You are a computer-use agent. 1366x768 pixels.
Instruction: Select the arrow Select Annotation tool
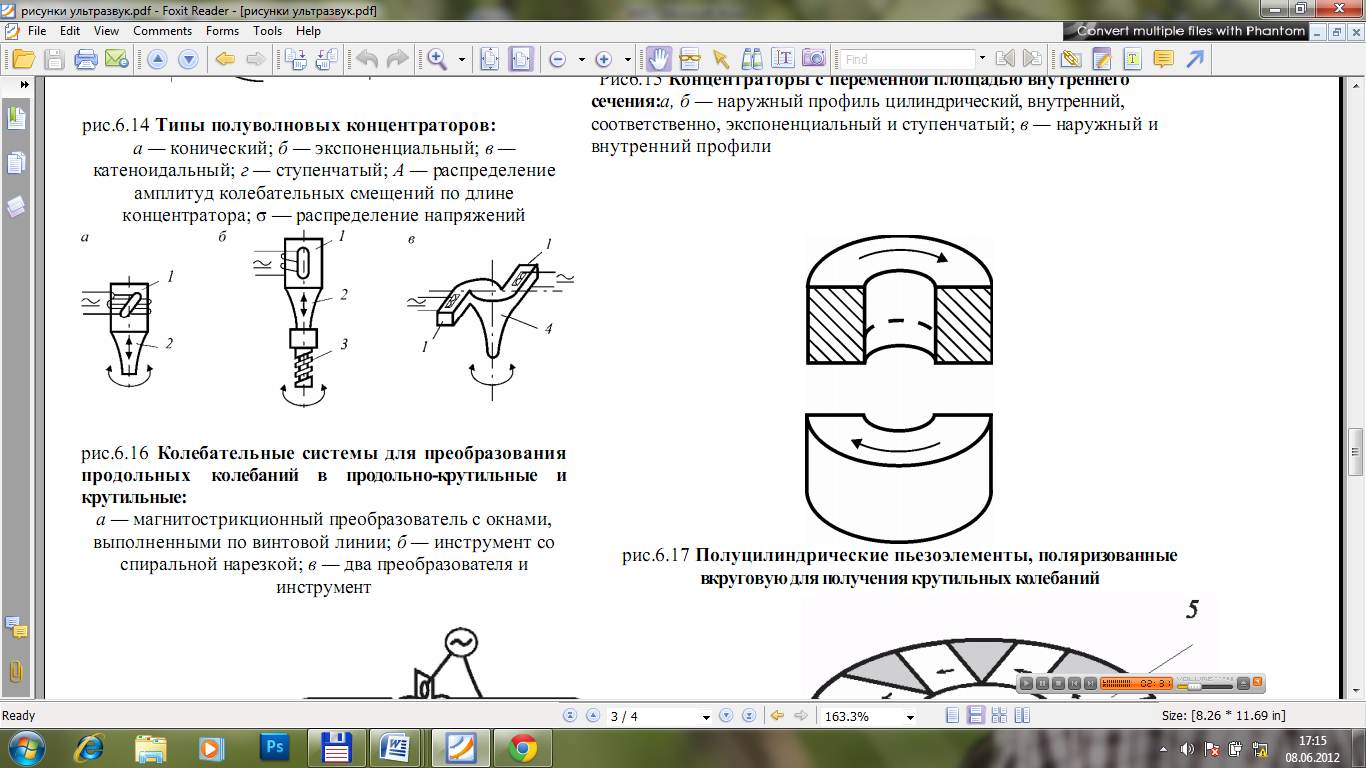[x=719, y=59]
